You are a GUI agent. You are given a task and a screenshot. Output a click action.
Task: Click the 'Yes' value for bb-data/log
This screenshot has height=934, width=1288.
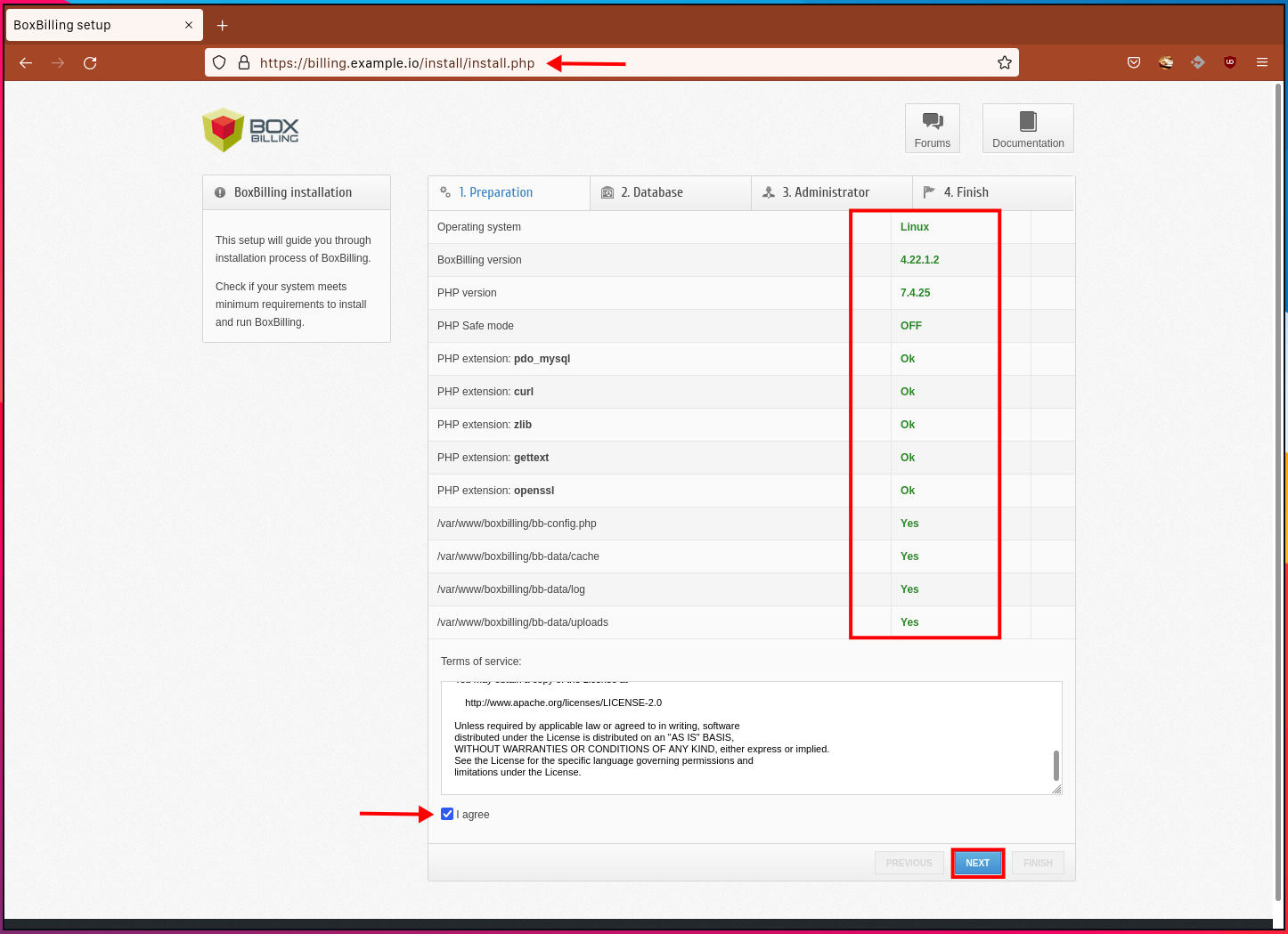coord(909,589)
